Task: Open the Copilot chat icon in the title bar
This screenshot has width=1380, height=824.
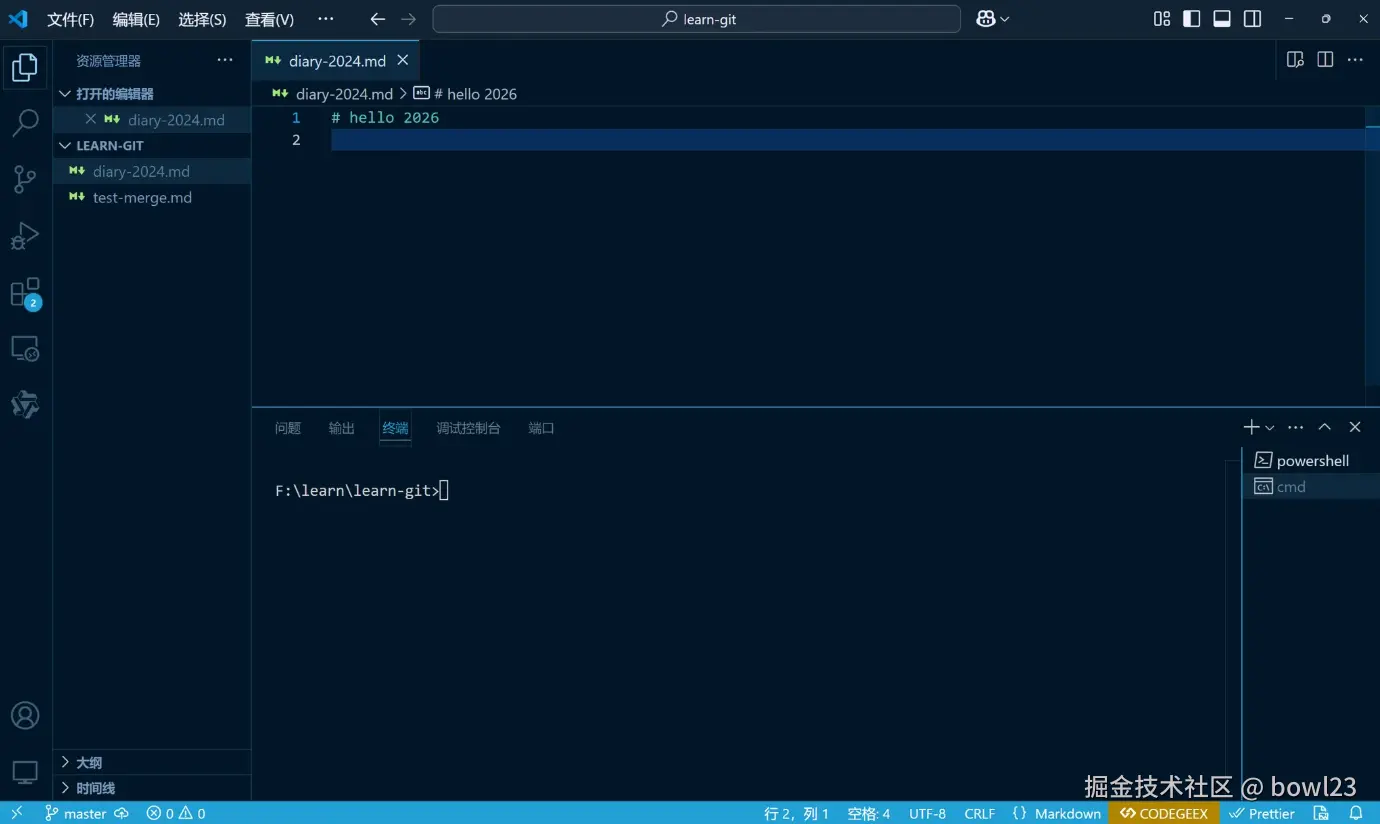Action: [986, 19]
